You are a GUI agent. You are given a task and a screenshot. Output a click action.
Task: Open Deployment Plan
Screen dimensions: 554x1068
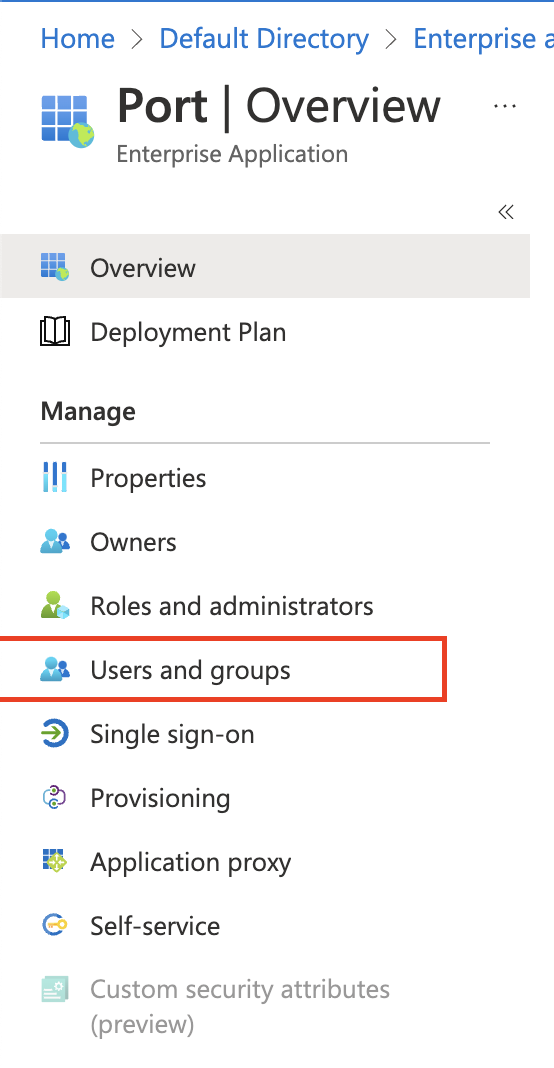click(188, 332)
